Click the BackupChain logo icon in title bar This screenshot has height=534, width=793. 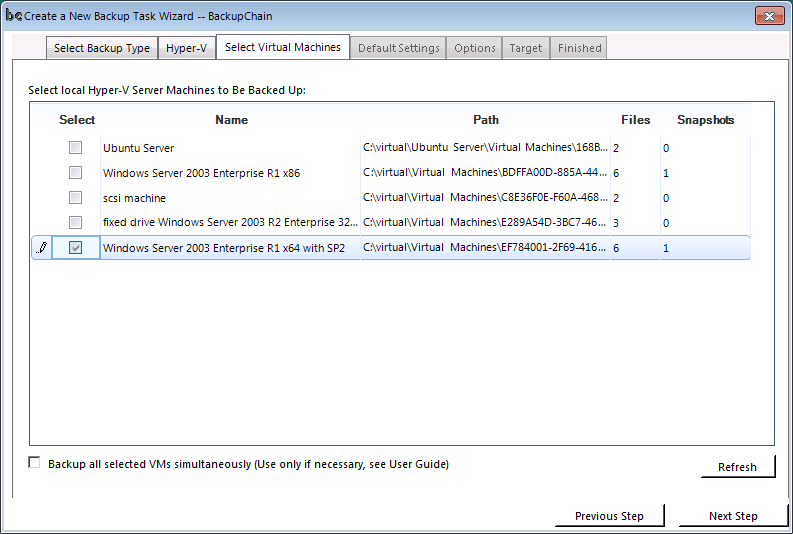14,16
